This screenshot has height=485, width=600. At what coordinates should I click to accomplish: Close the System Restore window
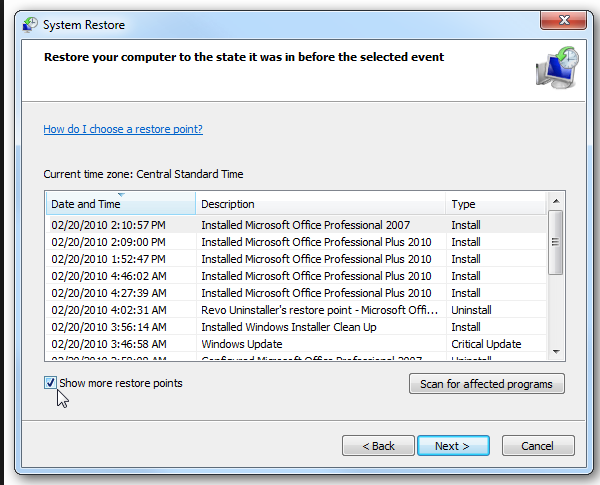[563, 20]
